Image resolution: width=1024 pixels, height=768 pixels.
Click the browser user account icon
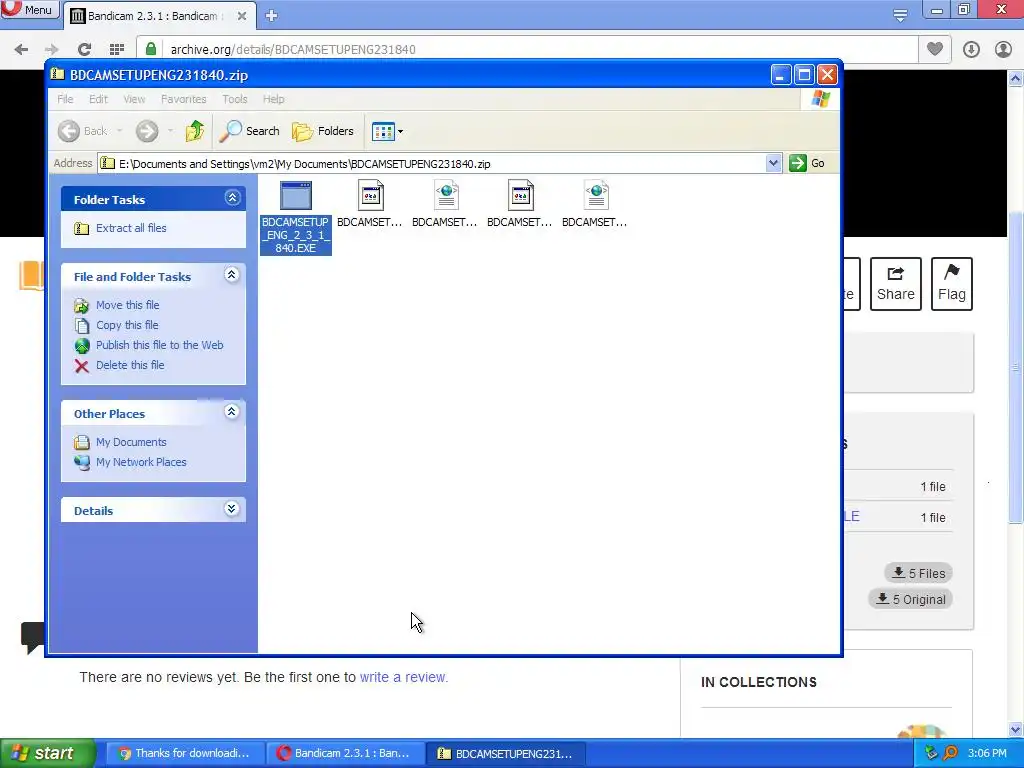click(x=1003, y=49)
